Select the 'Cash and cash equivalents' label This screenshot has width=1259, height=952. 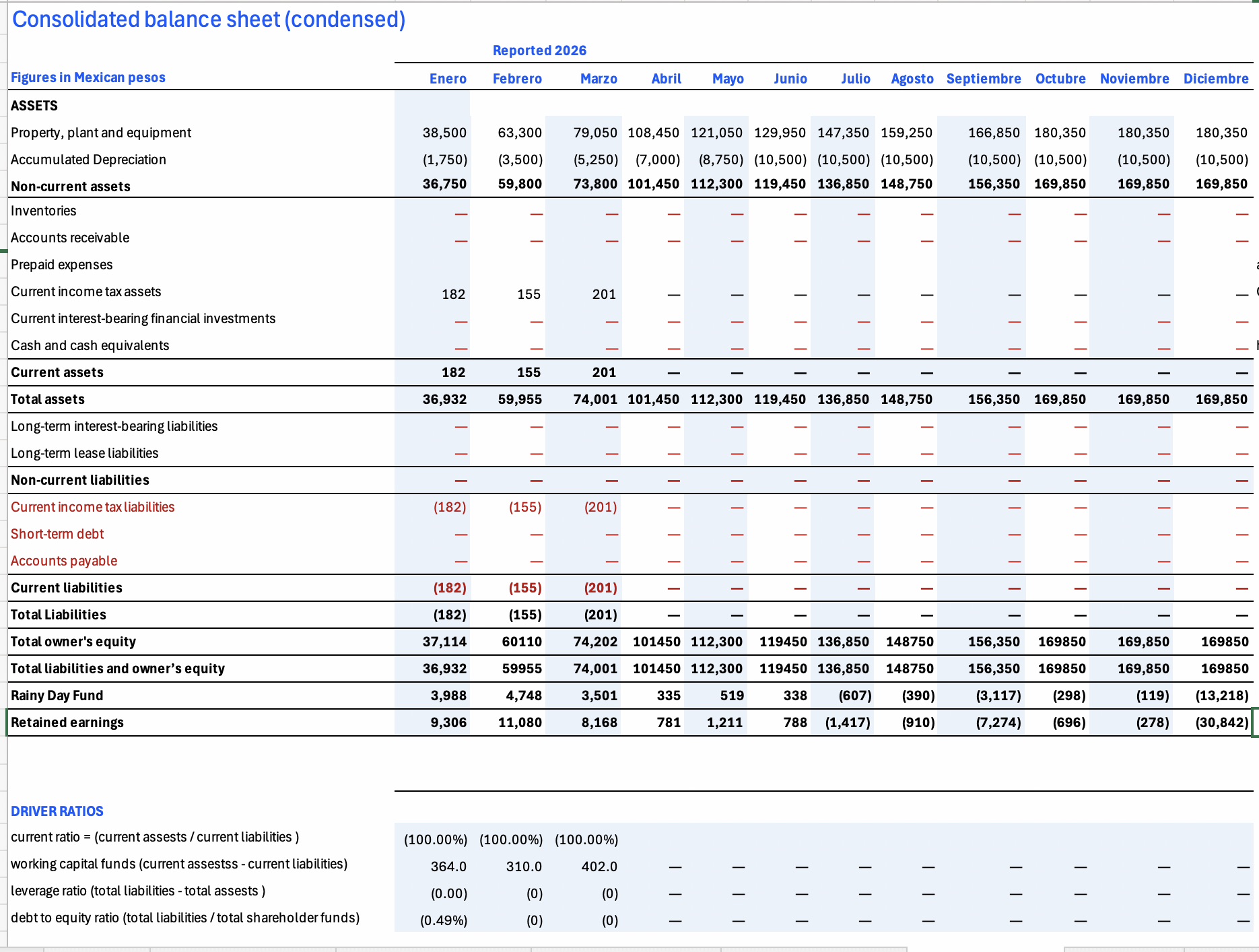click(90, 345)
